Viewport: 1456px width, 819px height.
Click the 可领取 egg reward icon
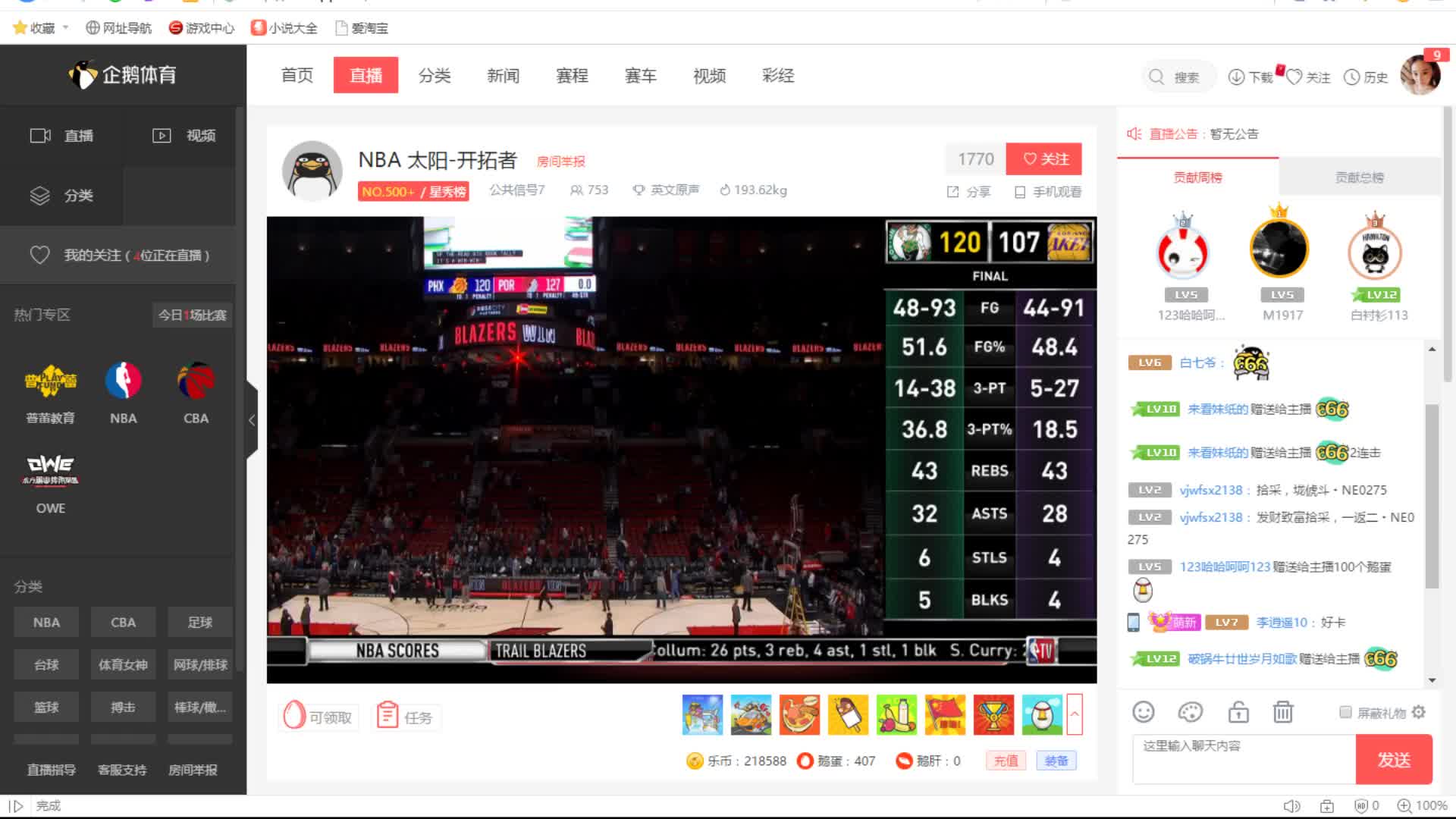click(x=294, y=715)
